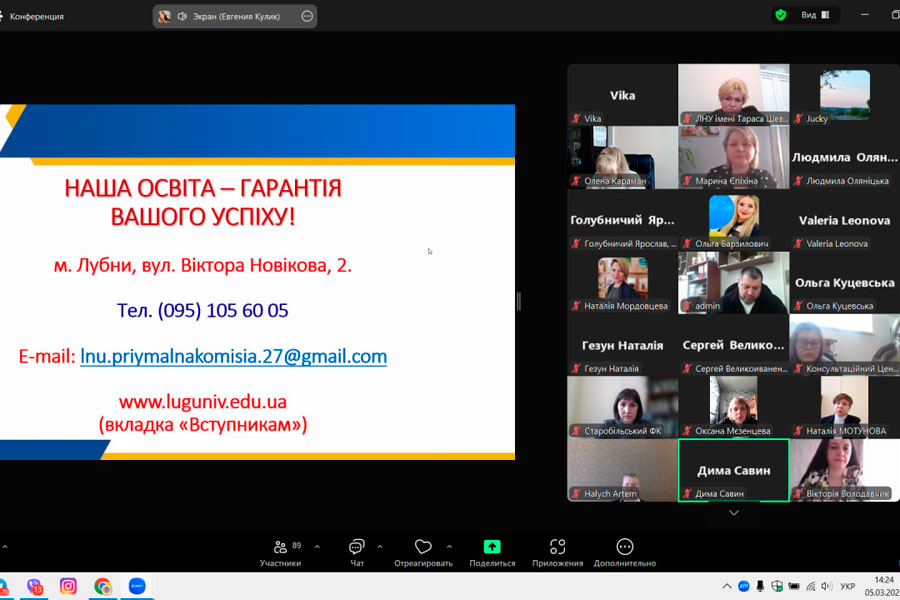Select Valeria Leonova participant tile
Viewport: 900px width, 600px height.
coord(844,220)
